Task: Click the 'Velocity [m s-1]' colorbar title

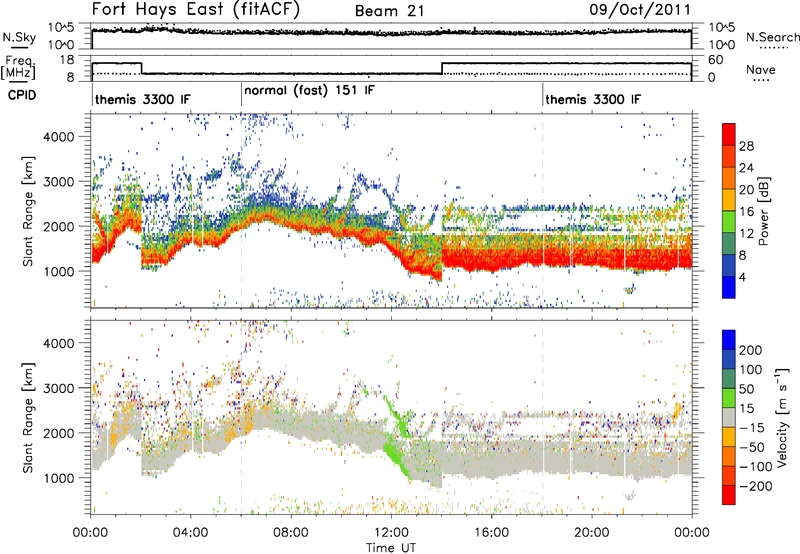Action: (782, 417)
